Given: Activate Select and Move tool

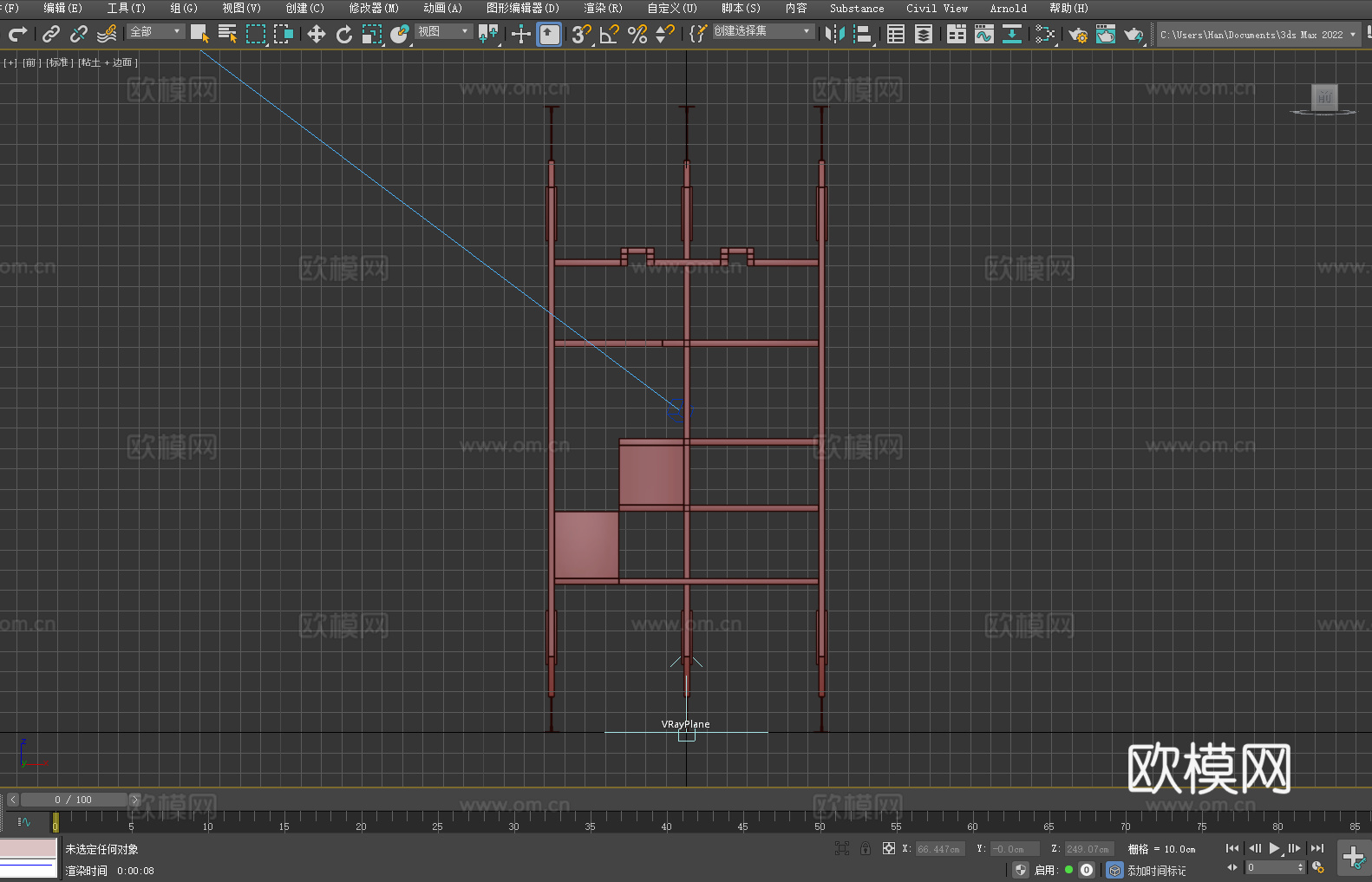Looking at the screenshot, I should 317,34.
